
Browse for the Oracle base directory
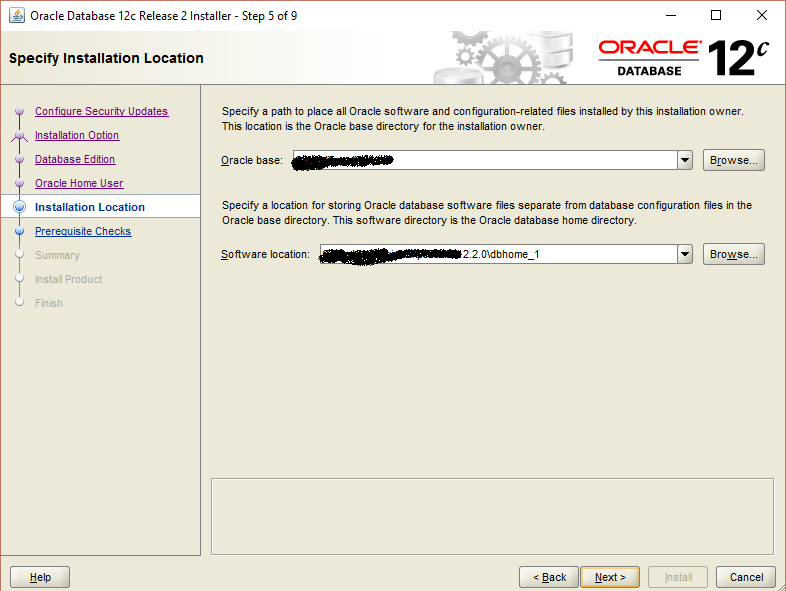pos(734,160)
